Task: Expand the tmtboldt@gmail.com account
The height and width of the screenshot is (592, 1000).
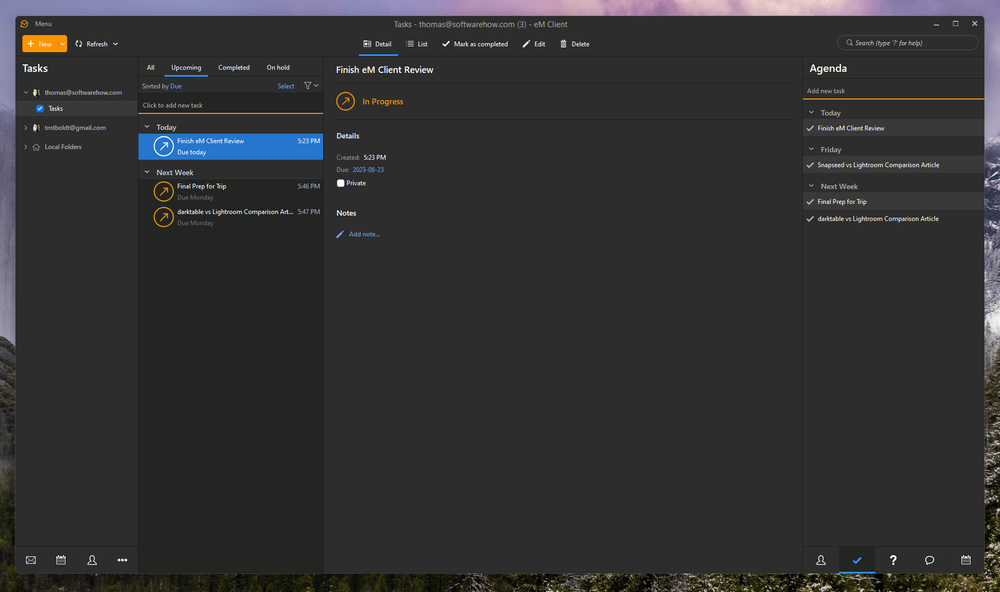Action: [x=26, y=128]
